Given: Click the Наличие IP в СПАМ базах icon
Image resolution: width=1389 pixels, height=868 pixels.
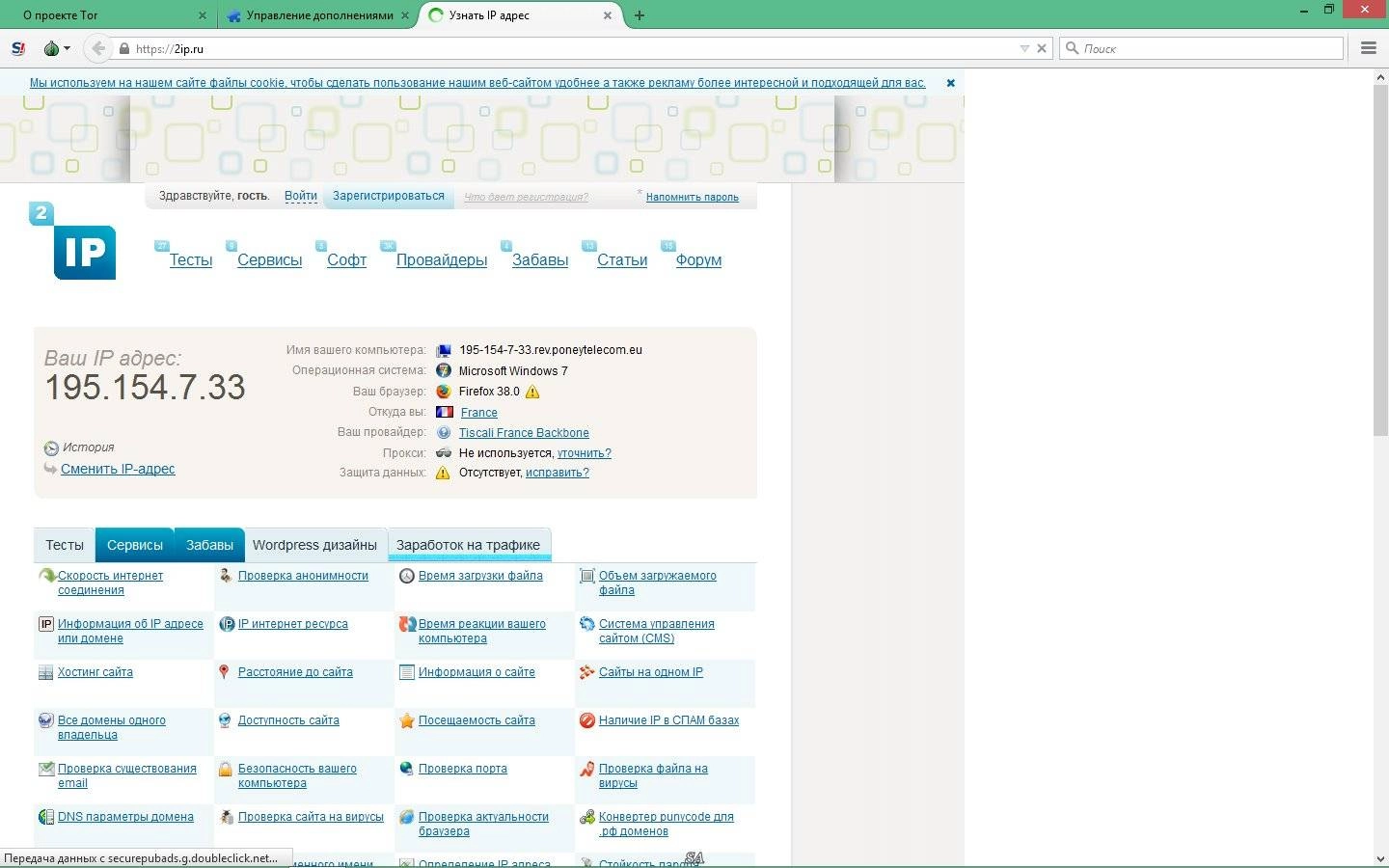Looking at the screenshot, I should point(586,720).
